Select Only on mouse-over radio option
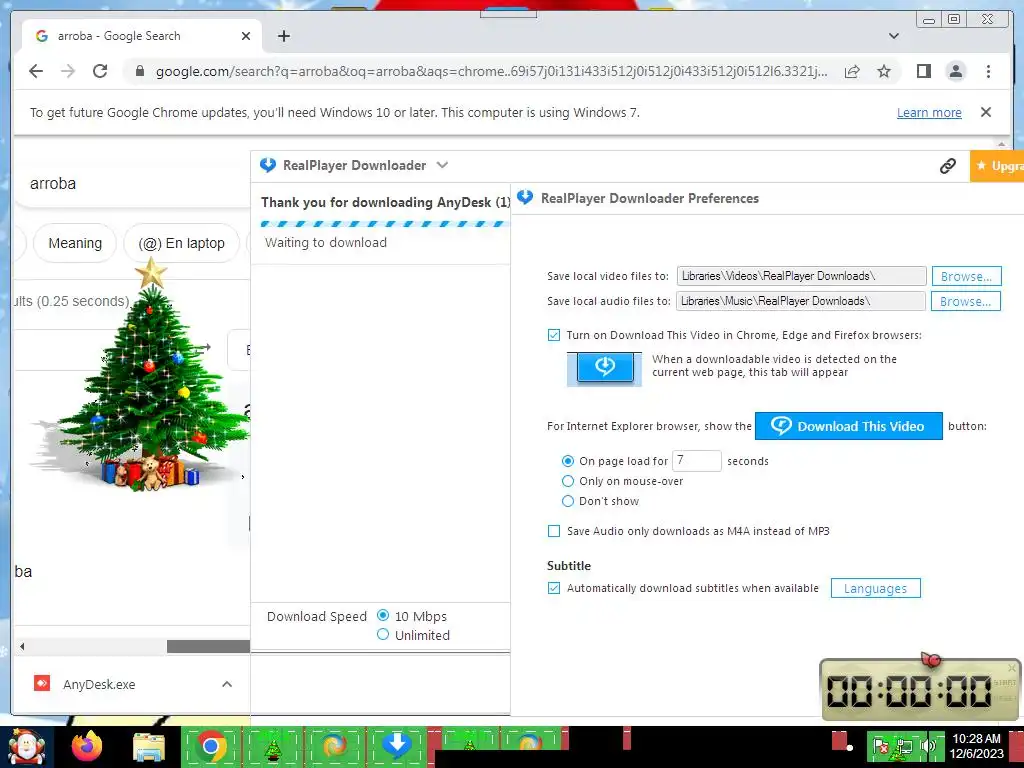Image resolution: width=1024 pixels, height=768 pixels. pos(568,481)
